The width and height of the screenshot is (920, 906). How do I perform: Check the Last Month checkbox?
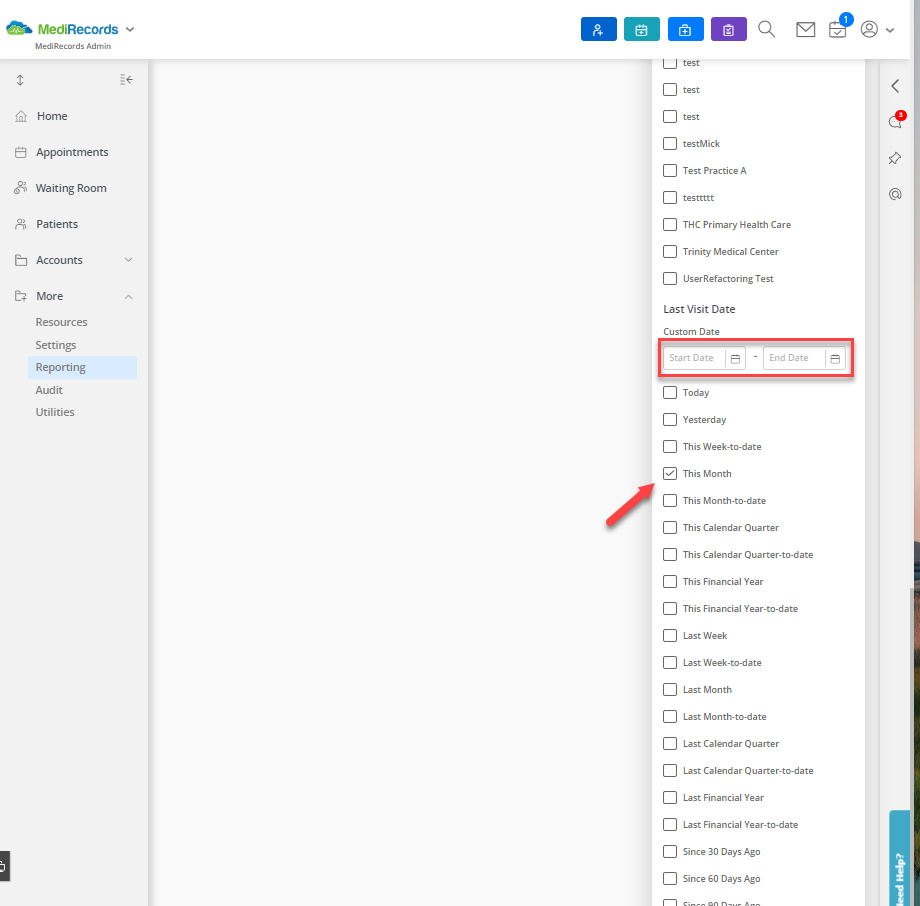click(669, 689)
